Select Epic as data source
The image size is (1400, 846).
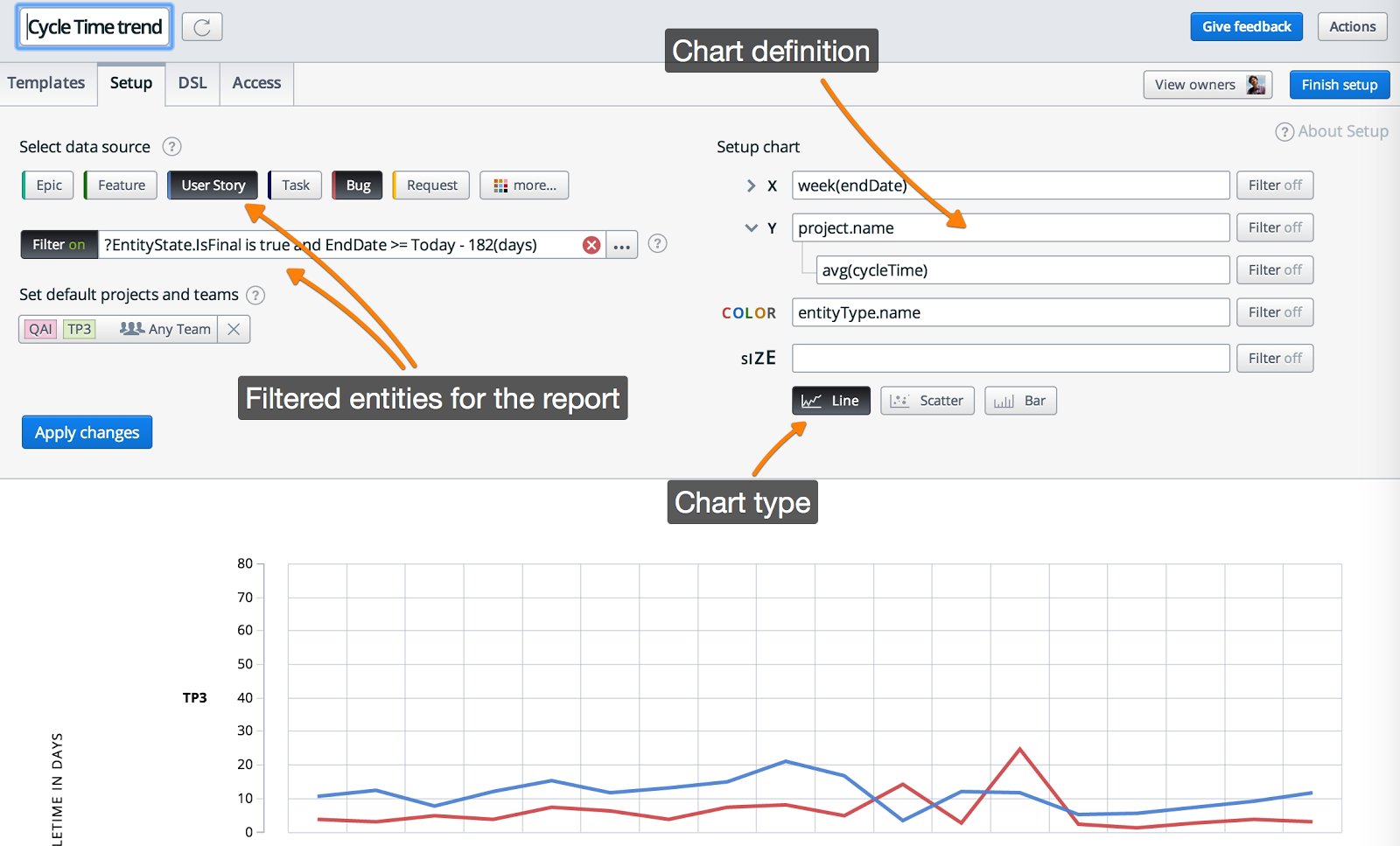tap(47, 185)
